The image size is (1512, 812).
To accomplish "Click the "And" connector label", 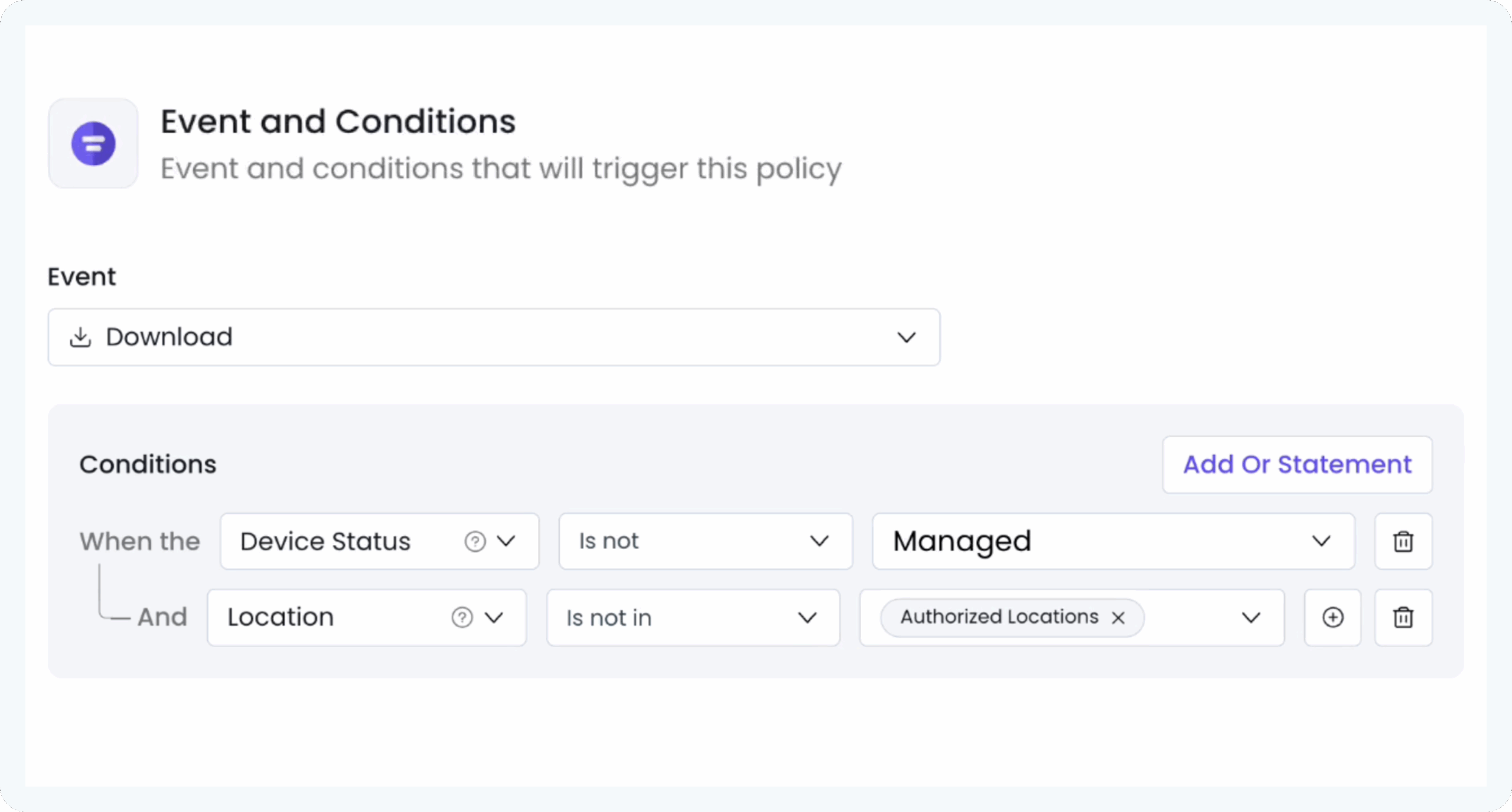I will pyautogui.click(x=162, y=618).
